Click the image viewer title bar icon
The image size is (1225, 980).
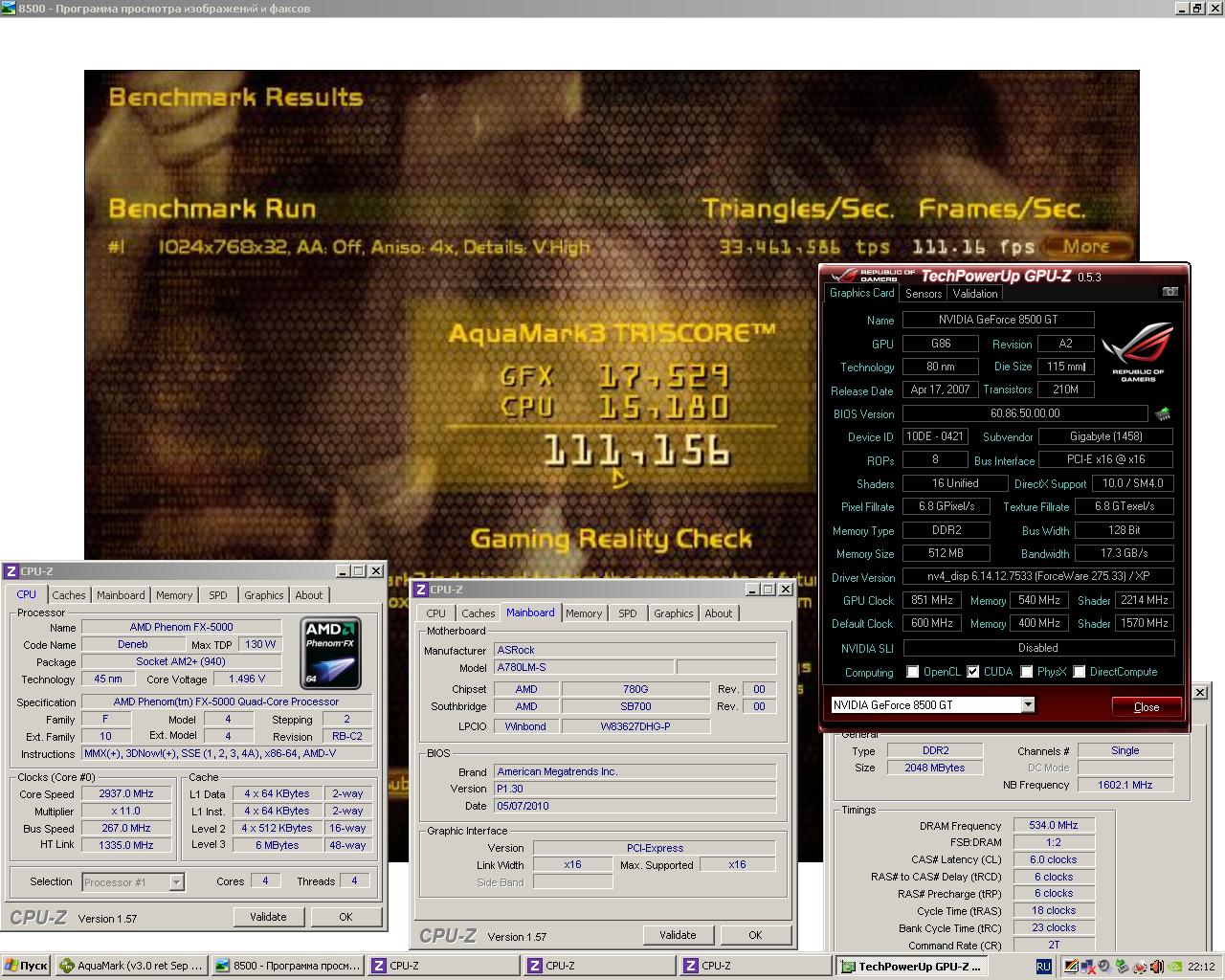coord(9,9)
